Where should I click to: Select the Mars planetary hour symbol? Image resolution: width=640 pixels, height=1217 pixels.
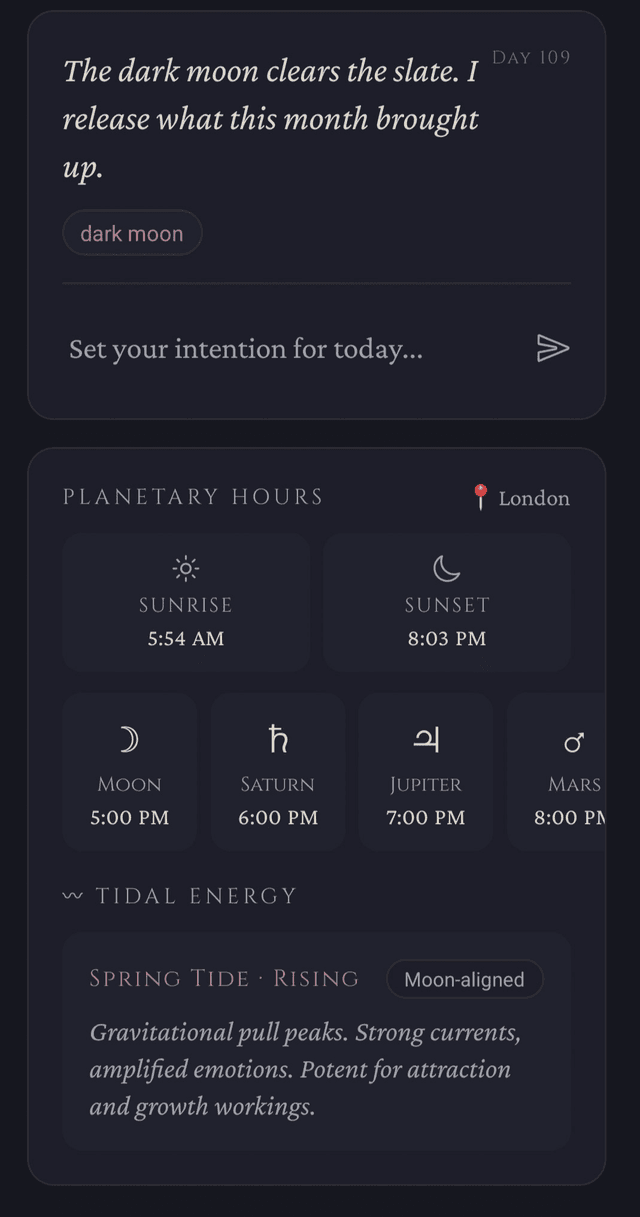click(x=574, y=739)
